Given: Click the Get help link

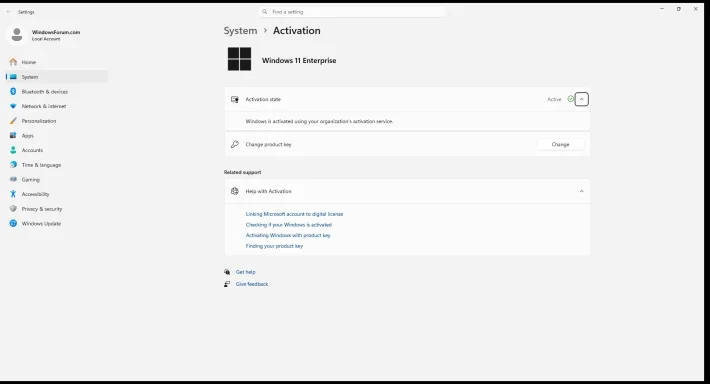Looking at the screenshot, I should 245,272.
